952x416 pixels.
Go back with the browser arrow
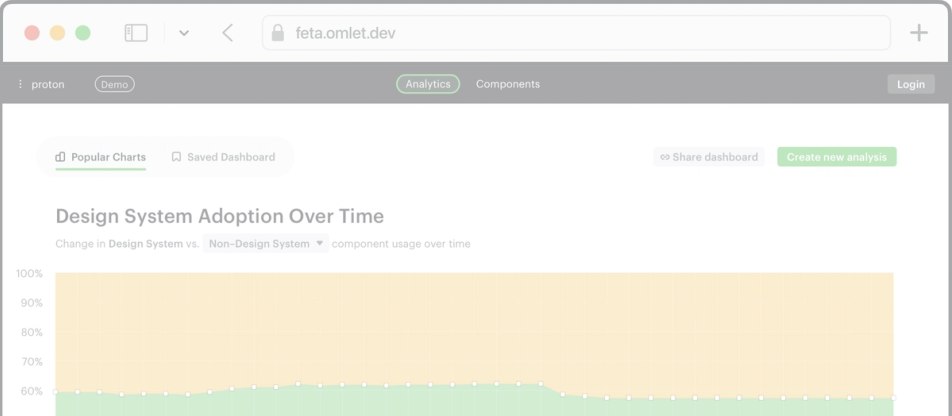[x=228, y=33]
